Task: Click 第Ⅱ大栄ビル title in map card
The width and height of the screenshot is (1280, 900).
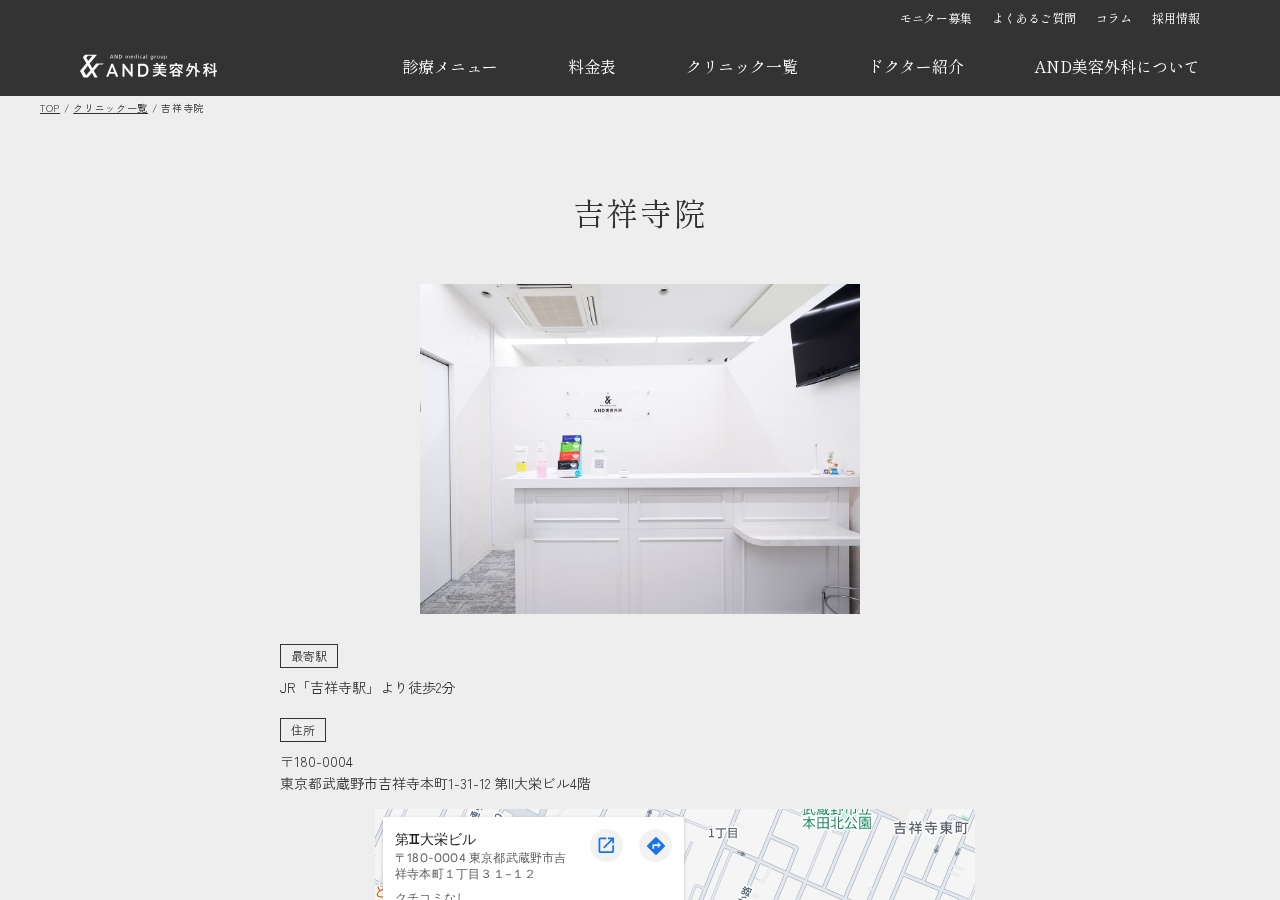Action: [435, 839]
